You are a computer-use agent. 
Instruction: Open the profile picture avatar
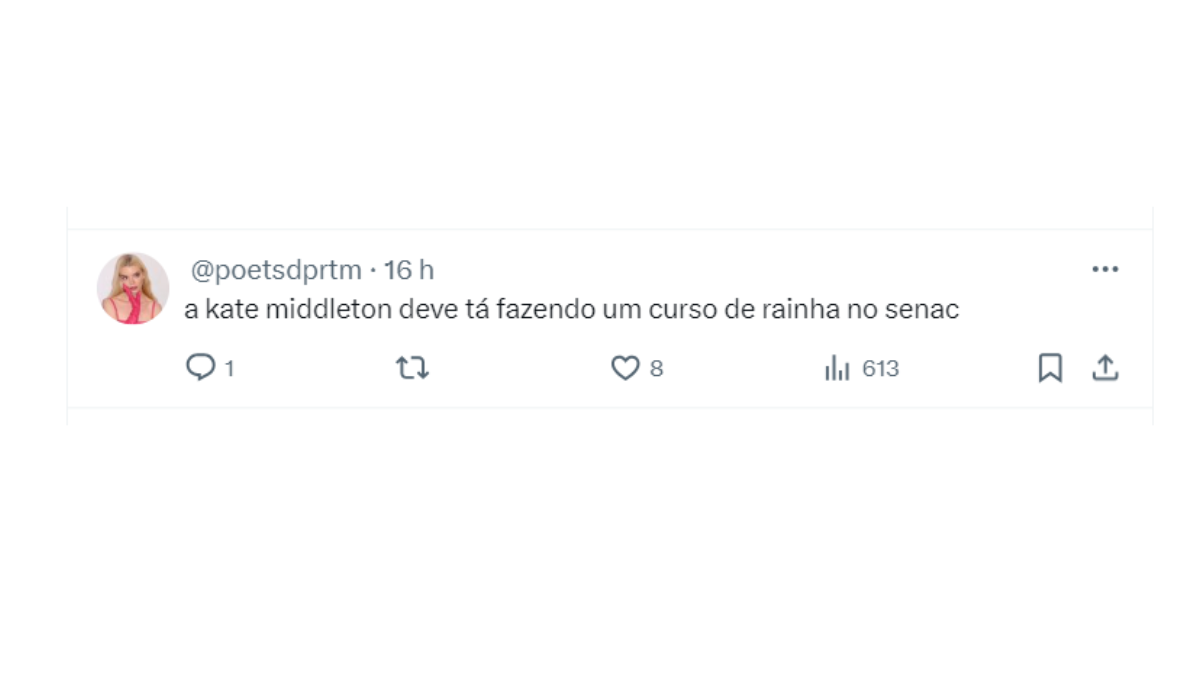point(133,288)
